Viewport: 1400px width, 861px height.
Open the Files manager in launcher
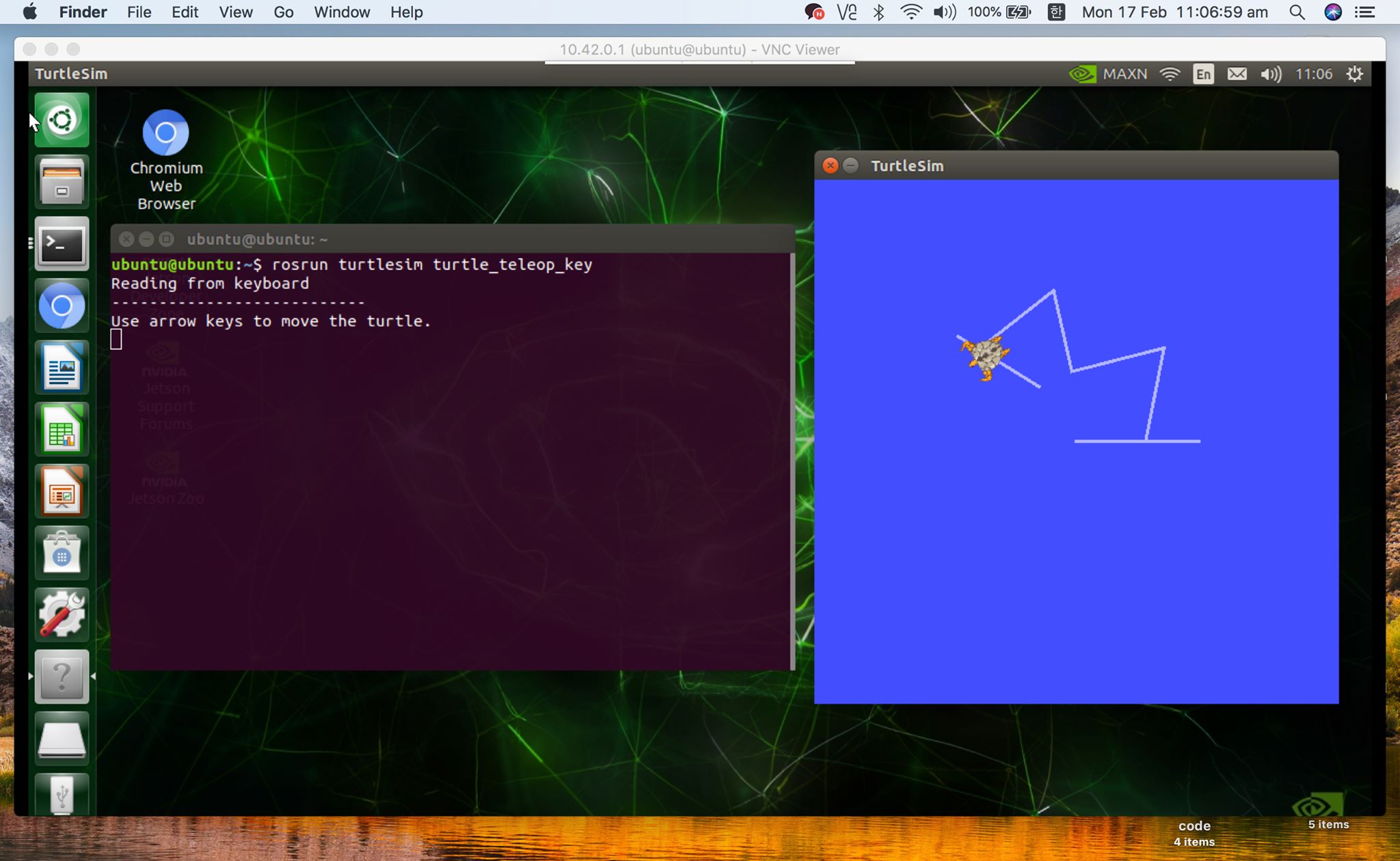point(62,182)
